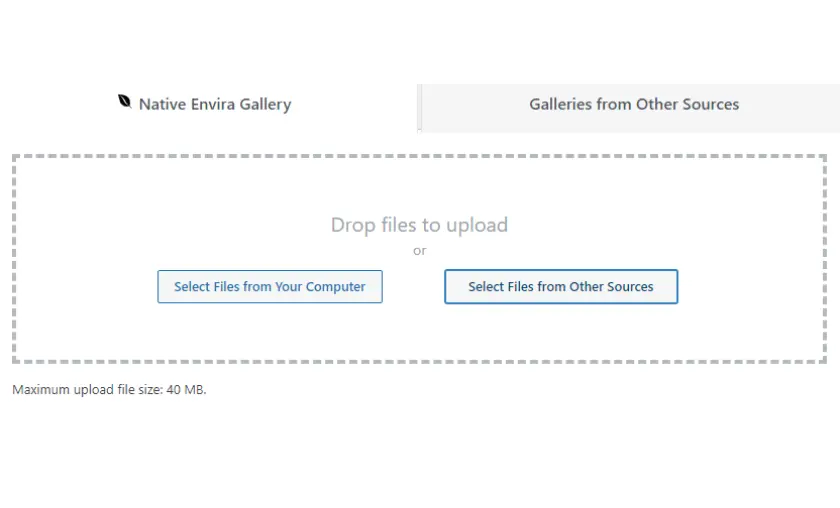Click the 'Drop files to upload' heading
This screenshot has height=508, width=840.
pyautogui.click(x=419, y=225)
